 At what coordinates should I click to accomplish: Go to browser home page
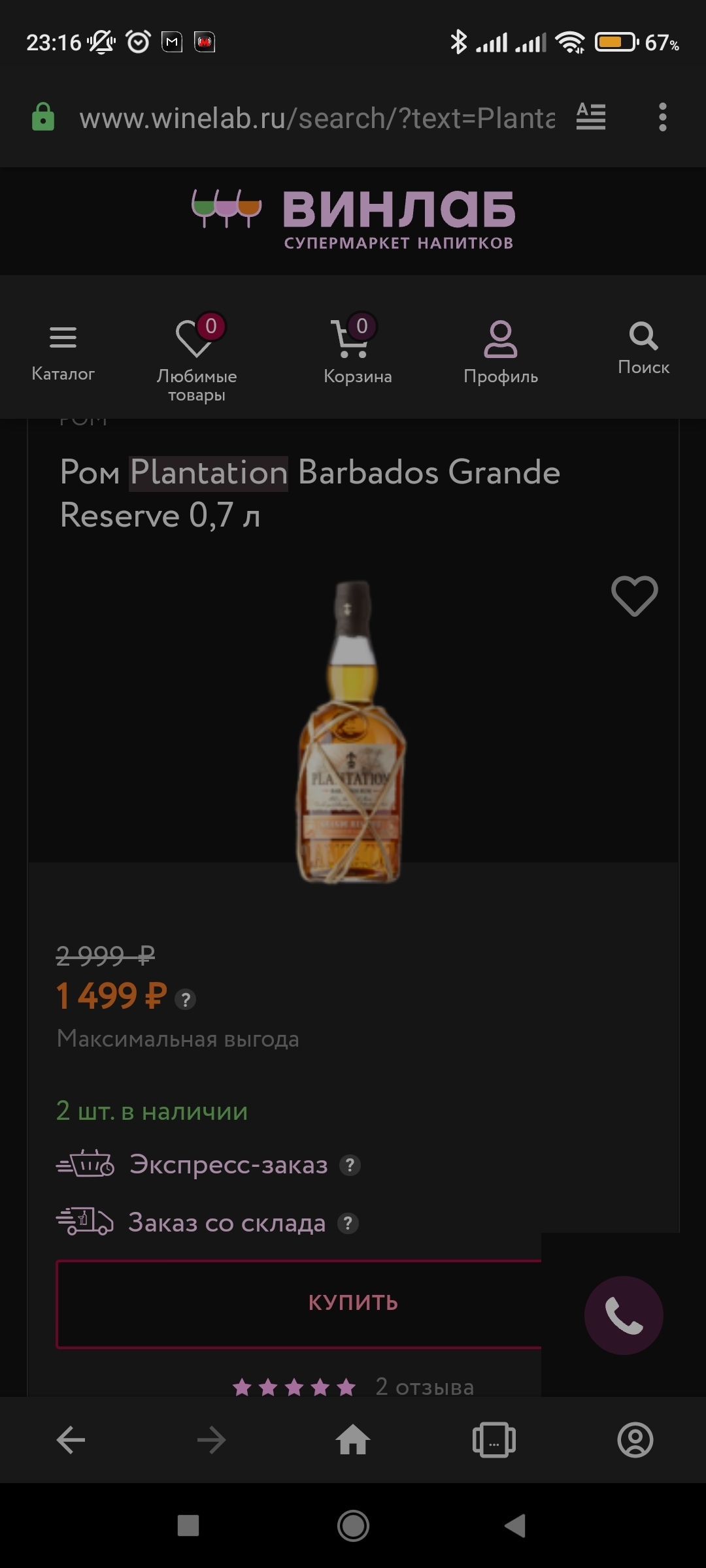point(353,1440)
